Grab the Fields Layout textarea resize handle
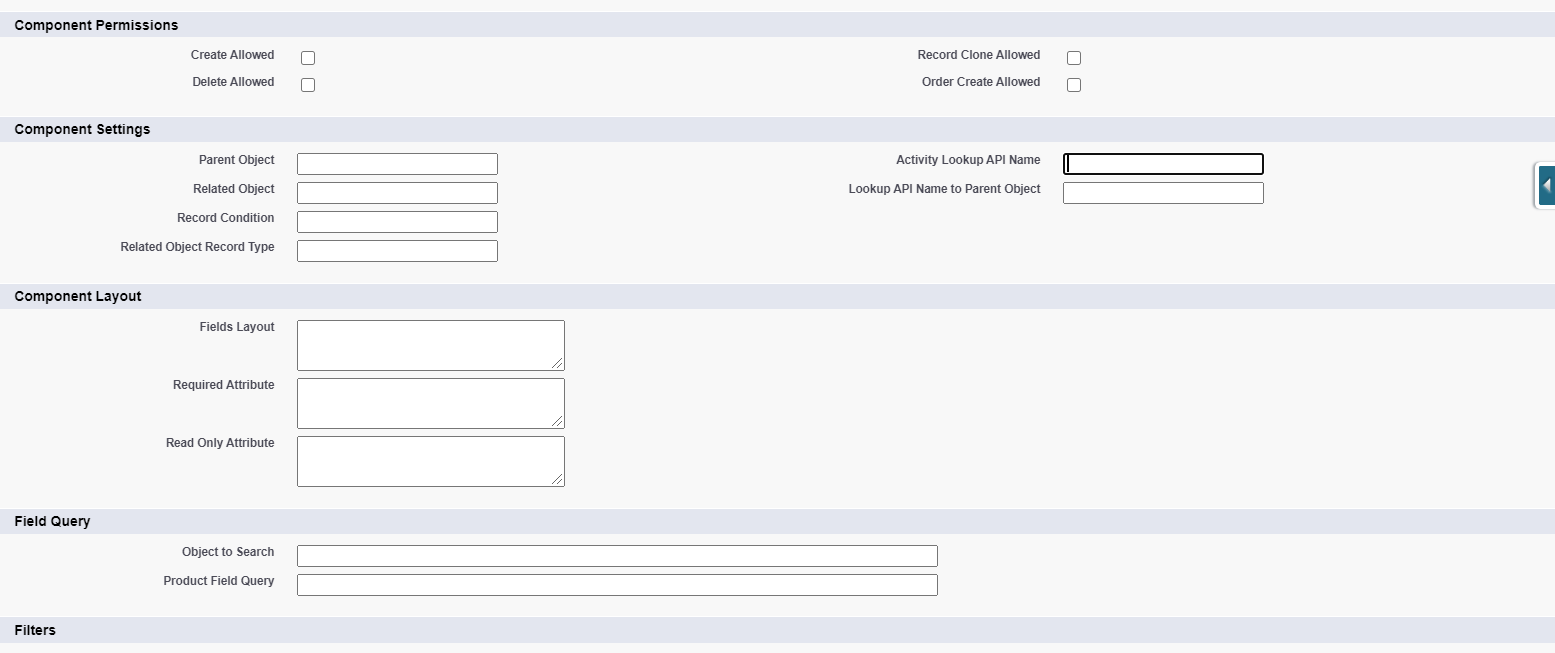Image resolution: width=1555 pixels, height=653 pixels. tap(558, 364)
